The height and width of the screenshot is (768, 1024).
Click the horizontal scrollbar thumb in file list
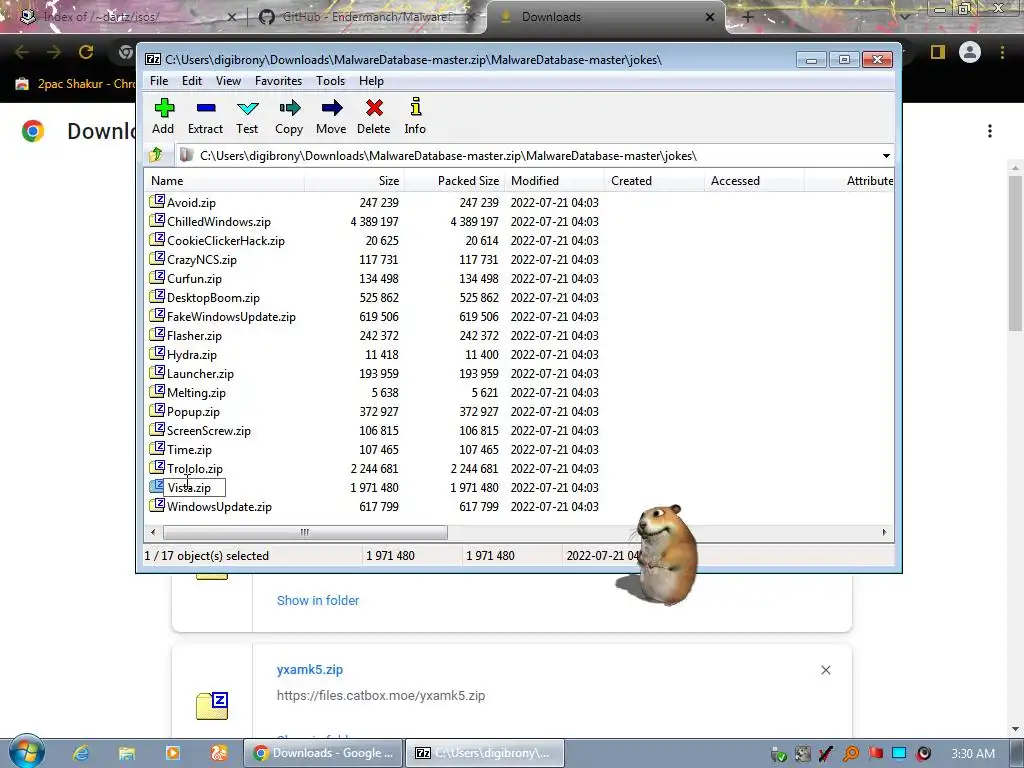305,532
